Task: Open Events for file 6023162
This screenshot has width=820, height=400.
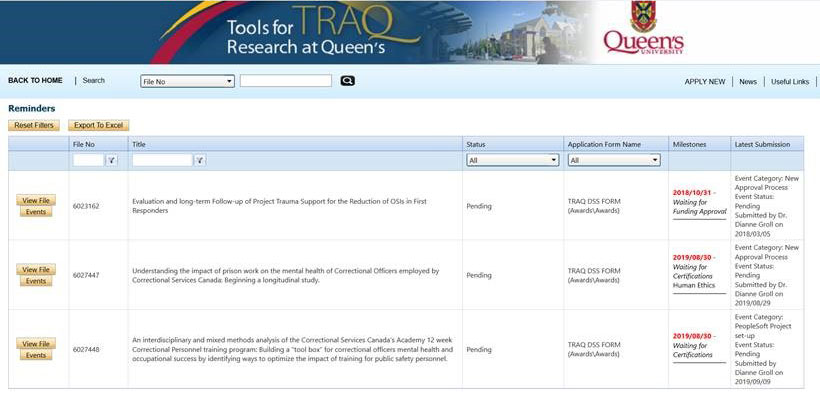Action: 36,212
